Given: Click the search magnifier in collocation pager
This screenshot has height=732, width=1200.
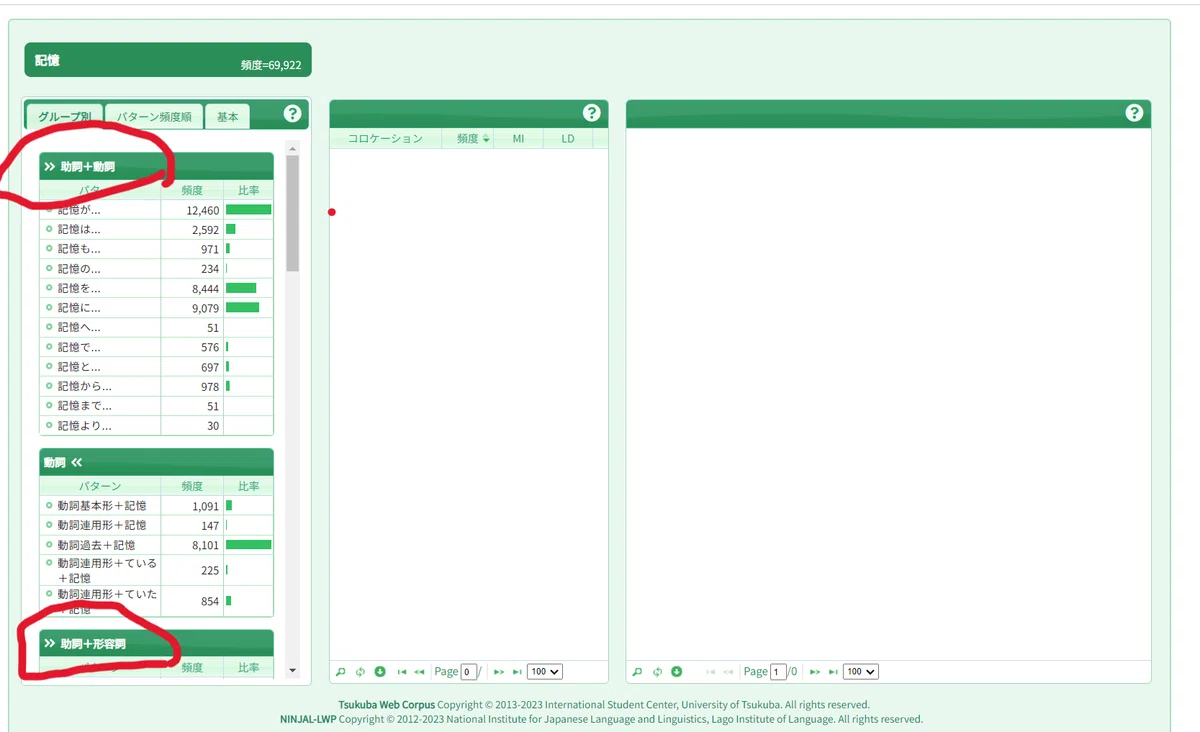Looking at the screenshot, I should [341, 672].
